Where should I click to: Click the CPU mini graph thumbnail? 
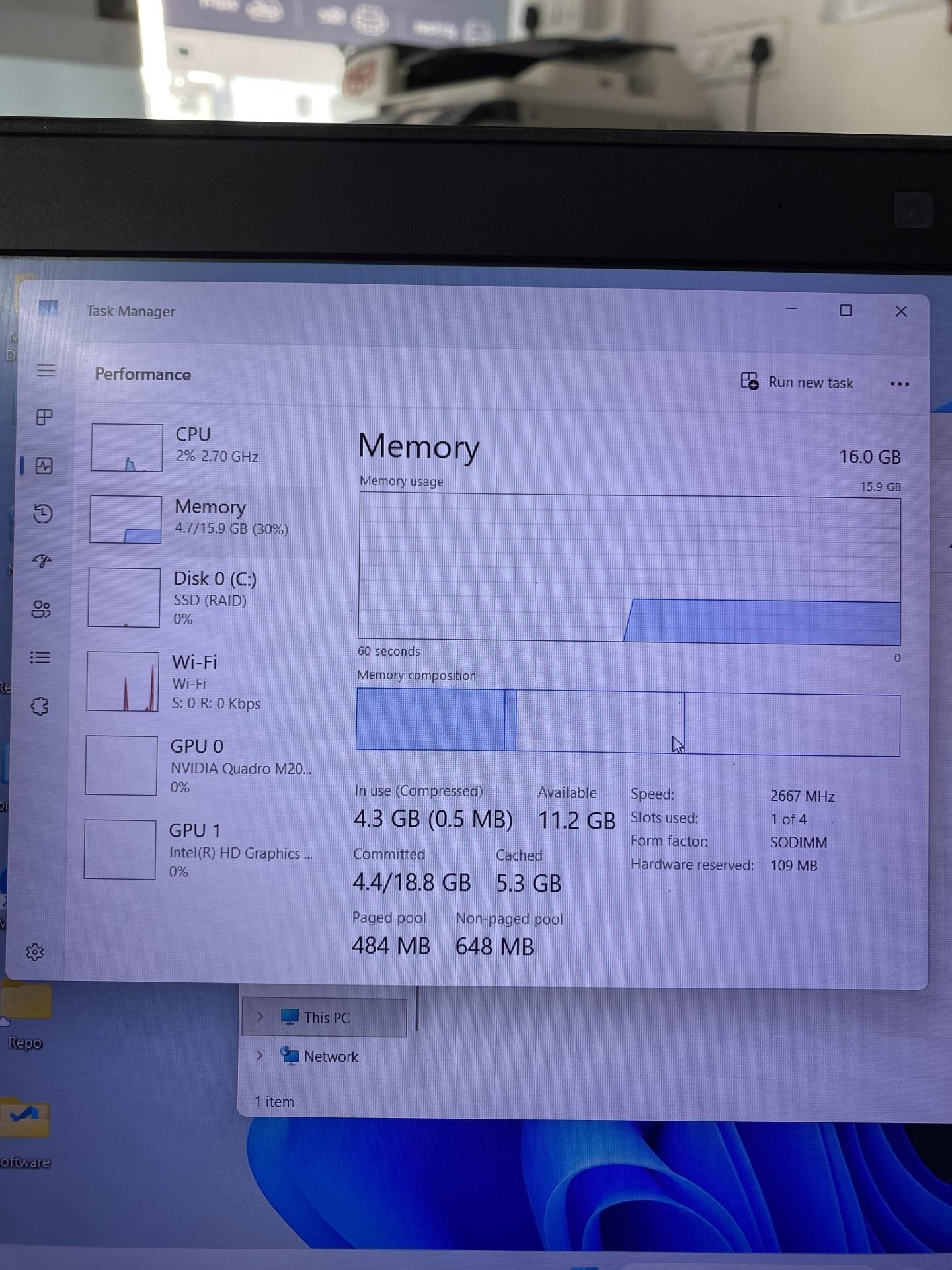pos(126,447)
